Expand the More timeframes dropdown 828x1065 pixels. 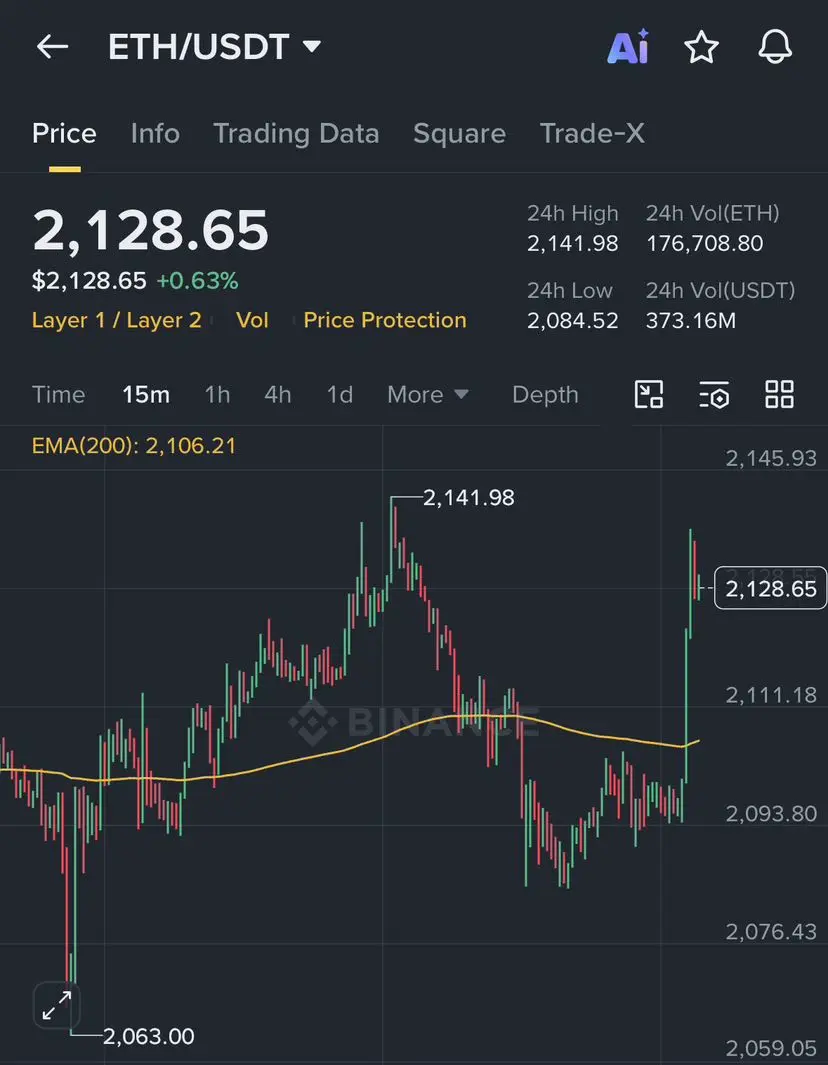(x=428, y=395)
